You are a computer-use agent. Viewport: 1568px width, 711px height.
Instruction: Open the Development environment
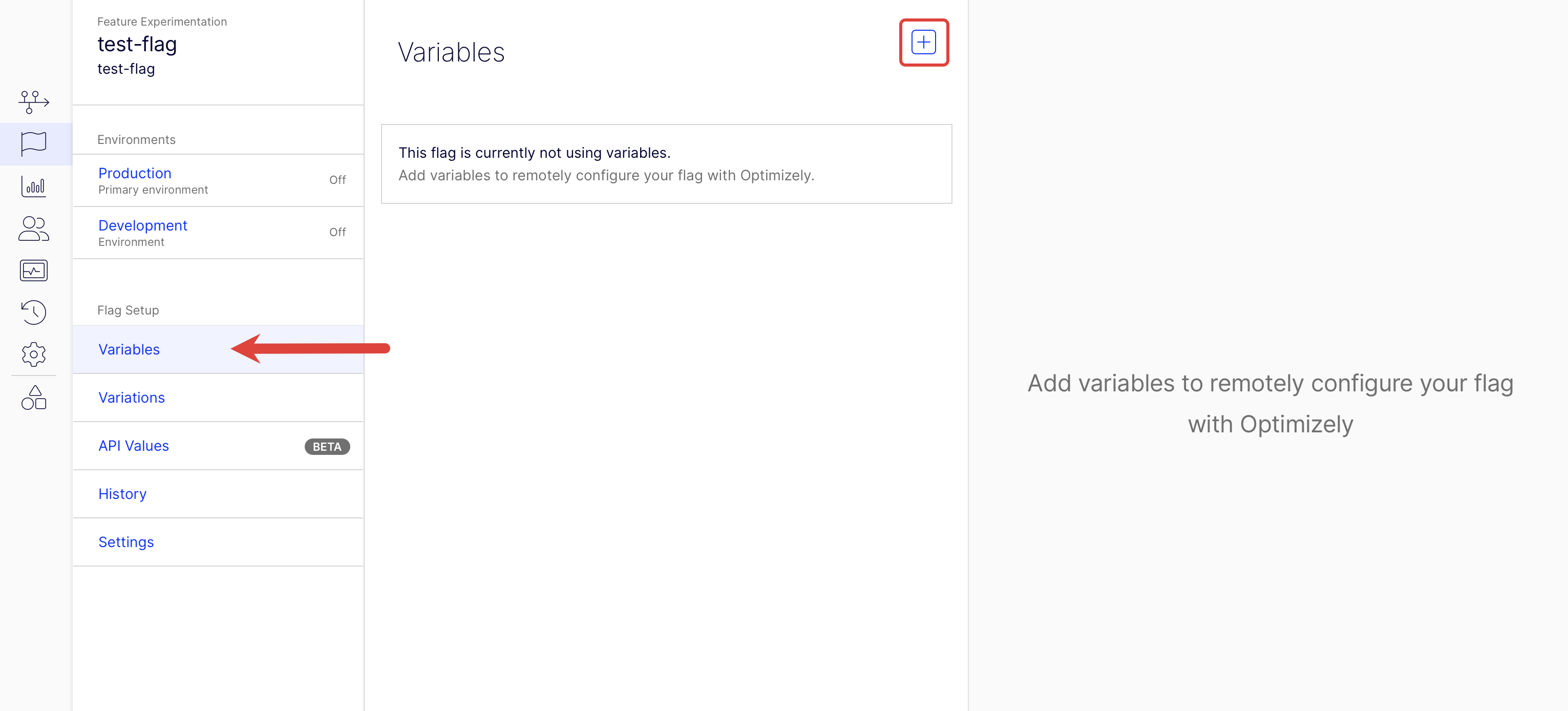tap(142, 225)
